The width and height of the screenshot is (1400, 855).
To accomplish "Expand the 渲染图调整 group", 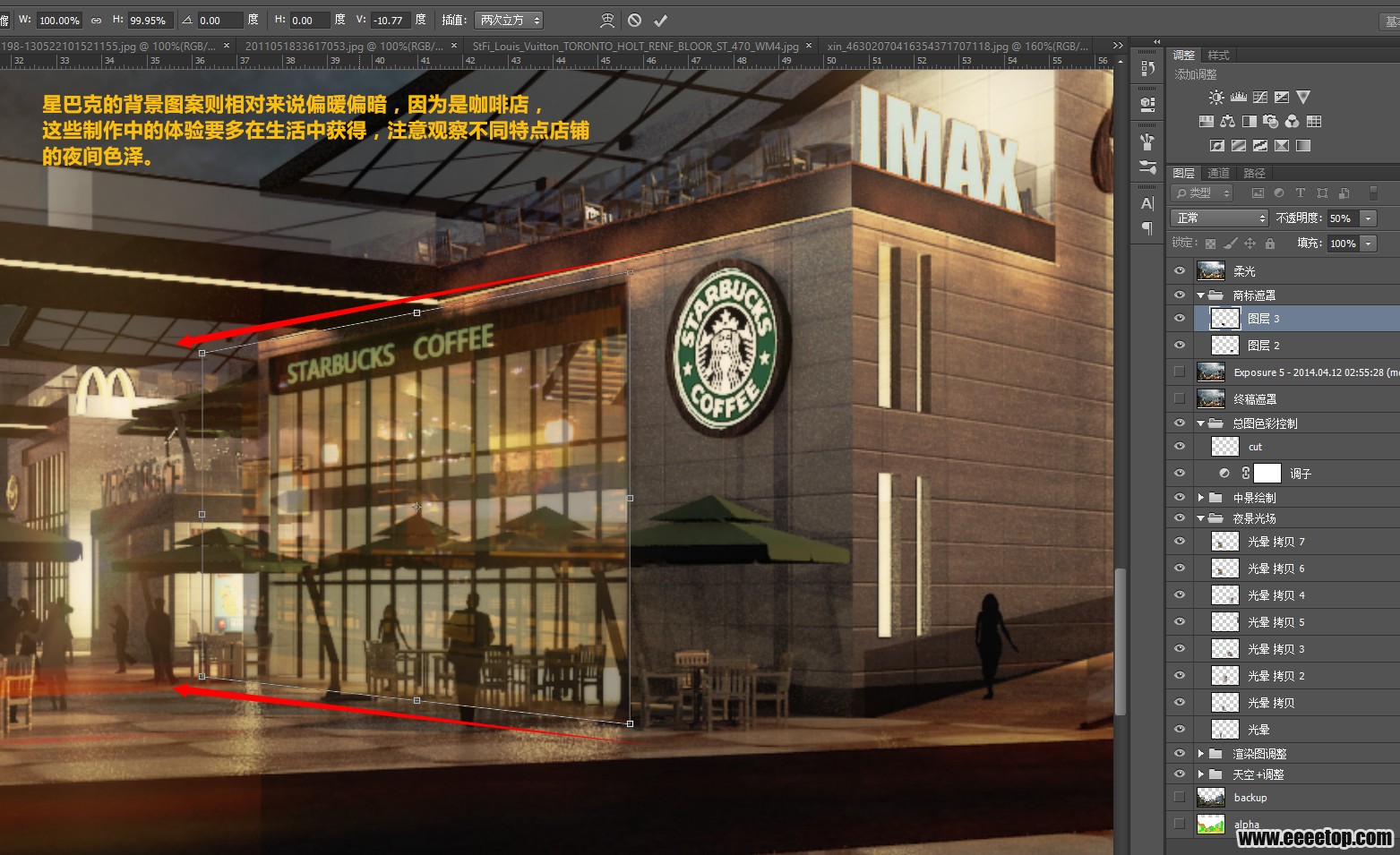I will pyautogui.click(x=1201, y=753).
